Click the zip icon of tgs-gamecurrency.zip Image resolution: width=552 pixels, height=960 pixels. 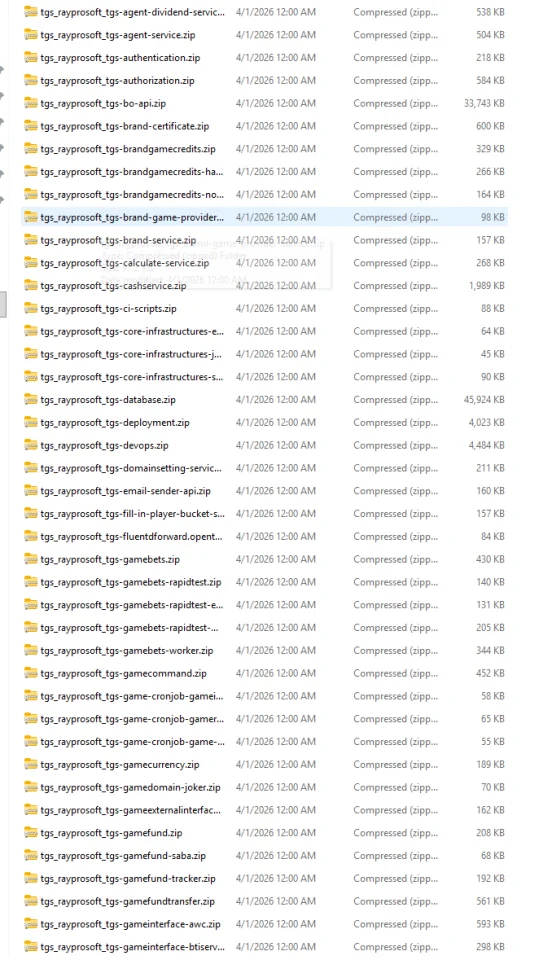click(31, 764)
